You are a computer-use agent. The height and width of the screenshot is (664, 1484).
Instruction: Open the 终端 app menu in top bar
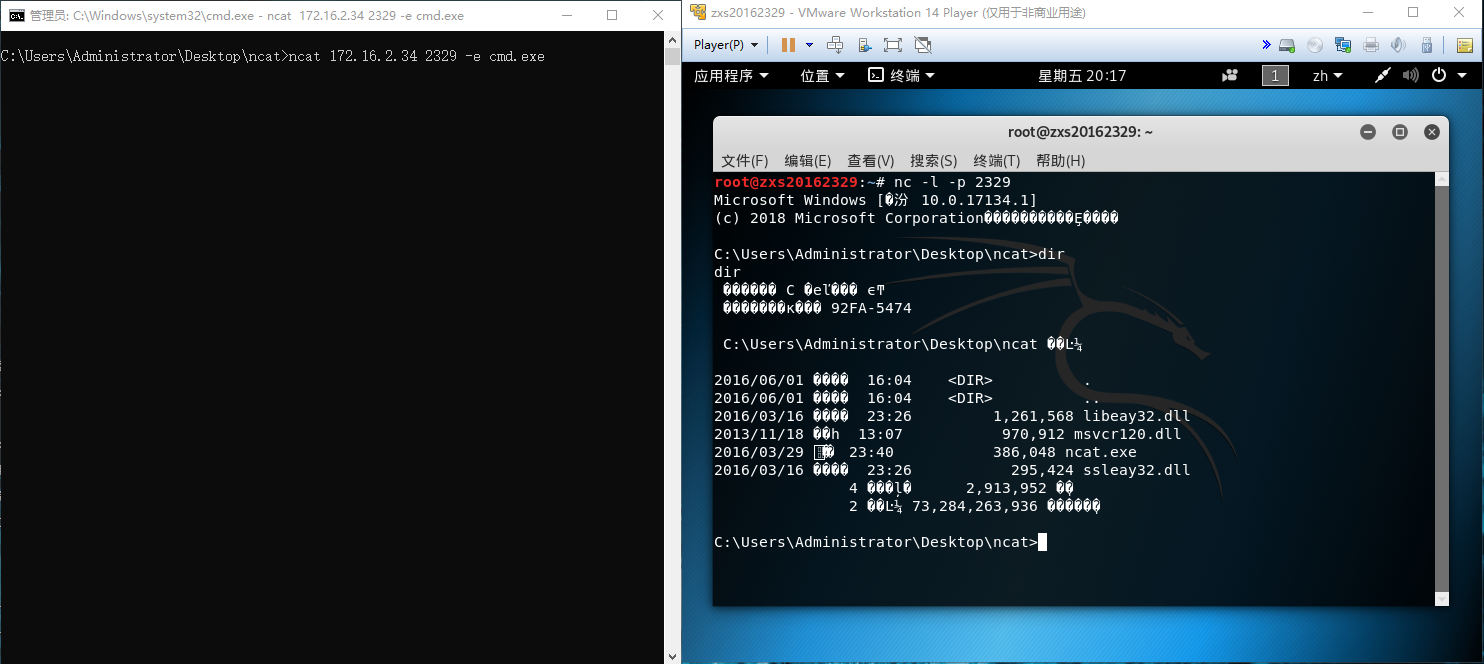coord(901,76)
